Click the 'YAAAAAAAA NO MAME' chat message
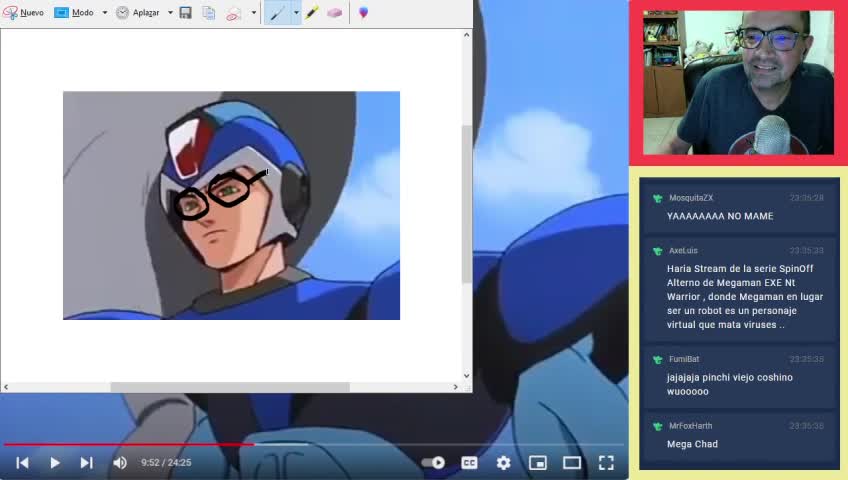The image size is (848, 480). point(720,216)
